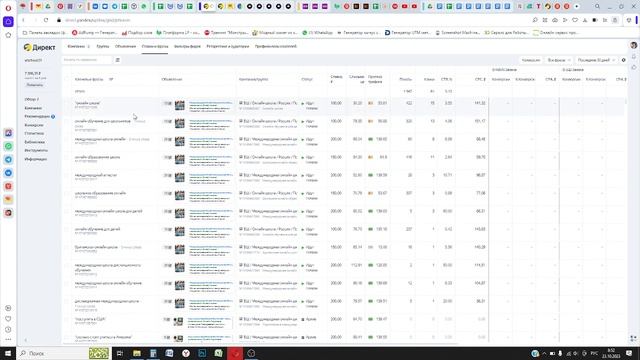Open Статистика in the left navigation
The image size is (640, 360).
[34, 133]
